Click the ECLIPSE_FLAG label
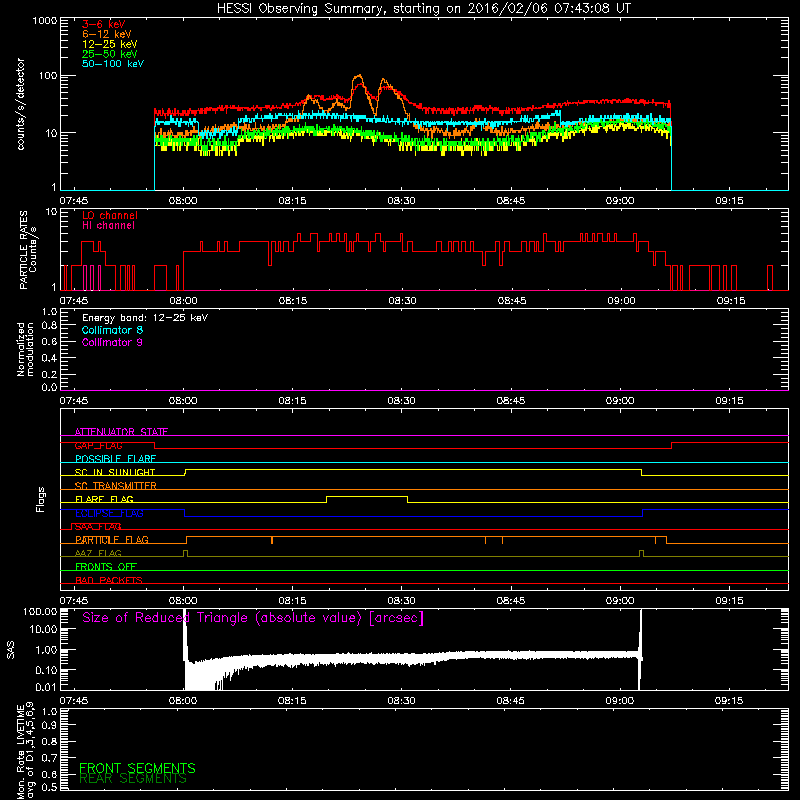The height and width of the screenshot is (800, 800). [x=109, y=513]
